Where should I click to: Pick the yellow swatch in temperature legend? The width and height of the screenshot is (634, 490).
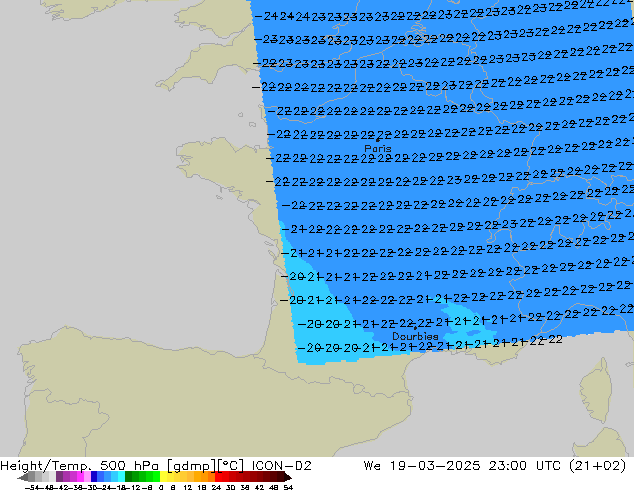170,477
